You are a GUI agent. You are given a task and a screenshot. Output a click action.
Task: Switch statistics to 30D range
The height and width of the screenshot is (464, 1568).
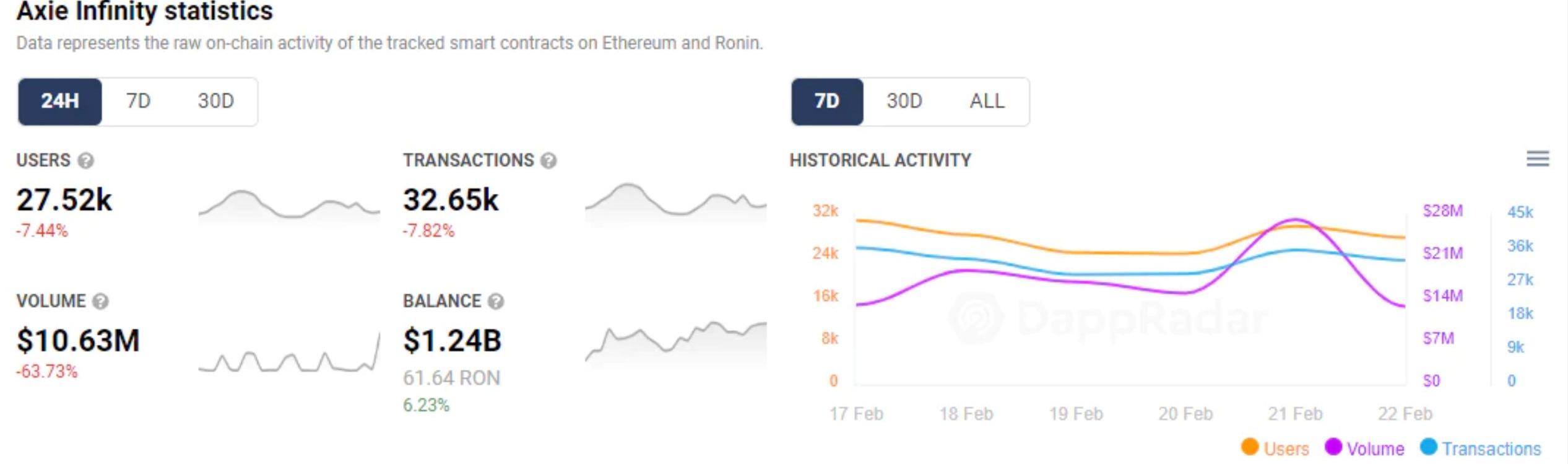coord(215,101)
